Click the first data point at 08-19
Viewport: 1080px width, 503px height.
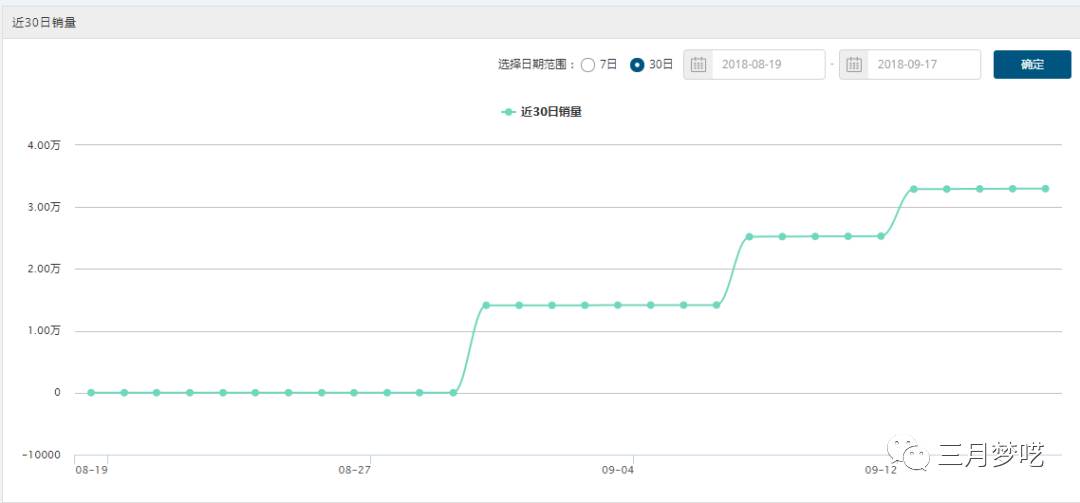pos(91,393)
